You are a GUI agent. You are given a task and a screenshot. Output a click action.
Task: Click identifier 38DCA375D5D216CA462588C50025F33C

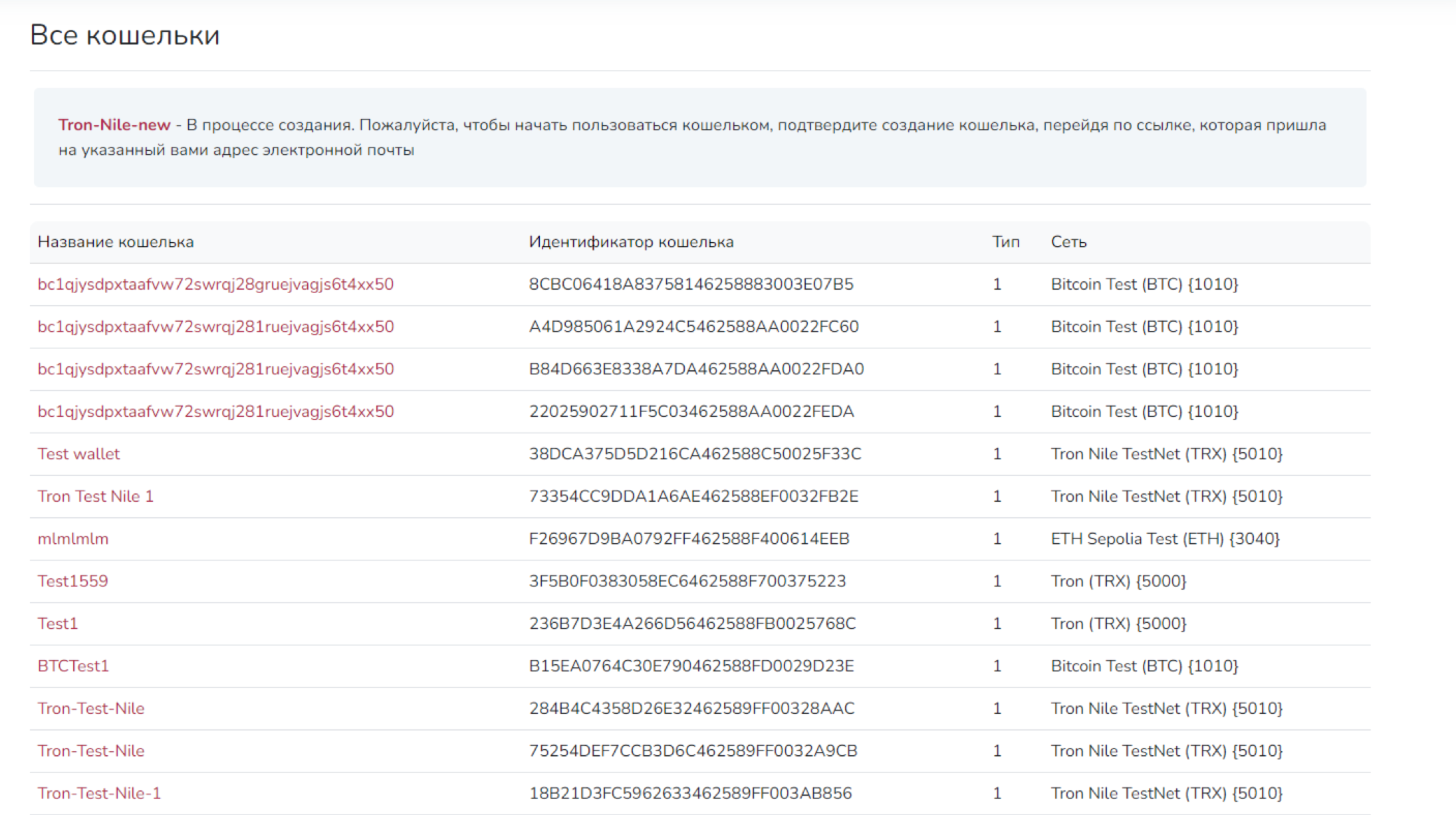pyautogui.click(x=694, y=454)
